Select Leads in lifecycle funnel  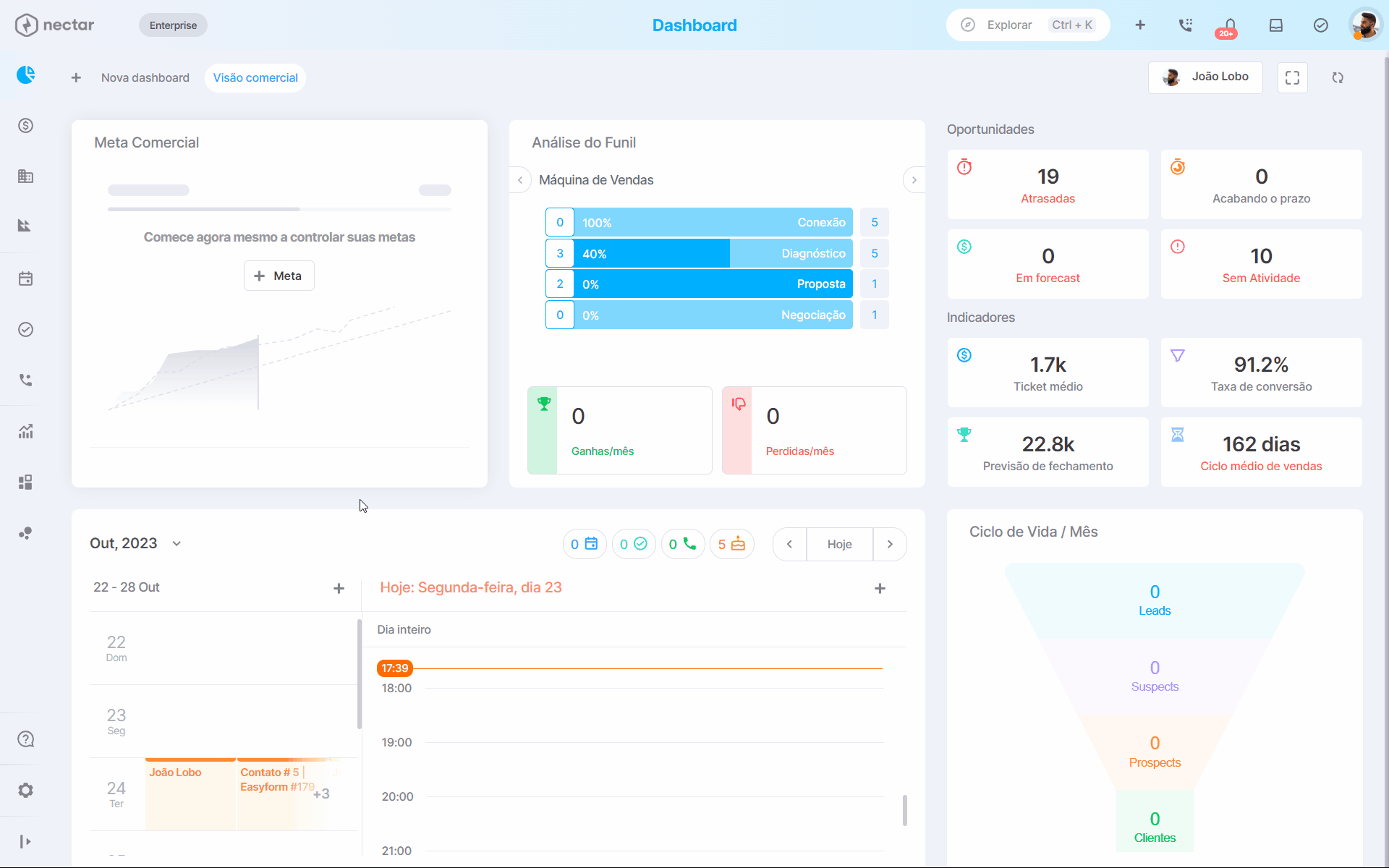(1155, 600)
